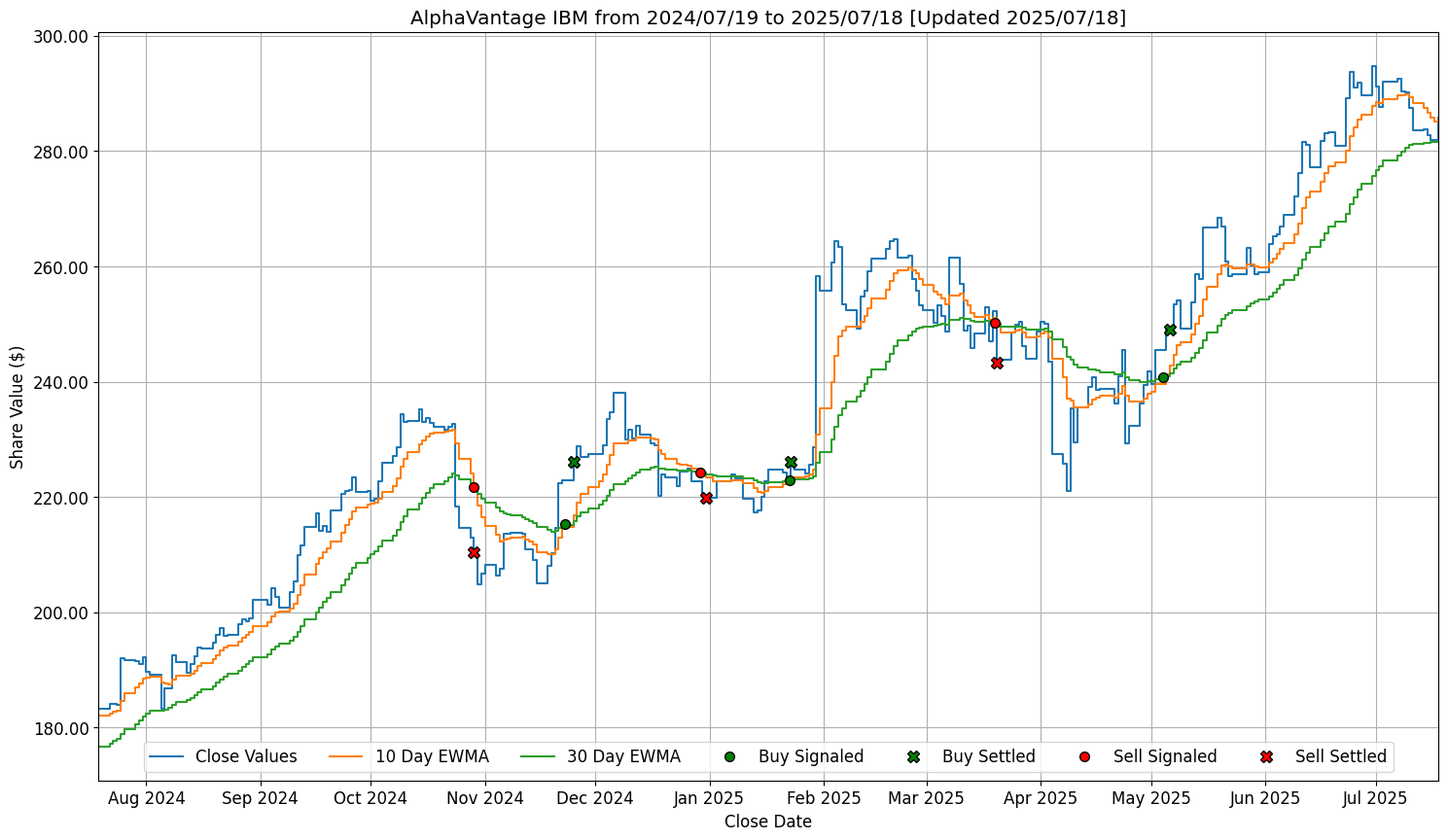Click the '10 Day EWMA' legend label
This screenshot has height=840, width=1448.
click(432, 756)
